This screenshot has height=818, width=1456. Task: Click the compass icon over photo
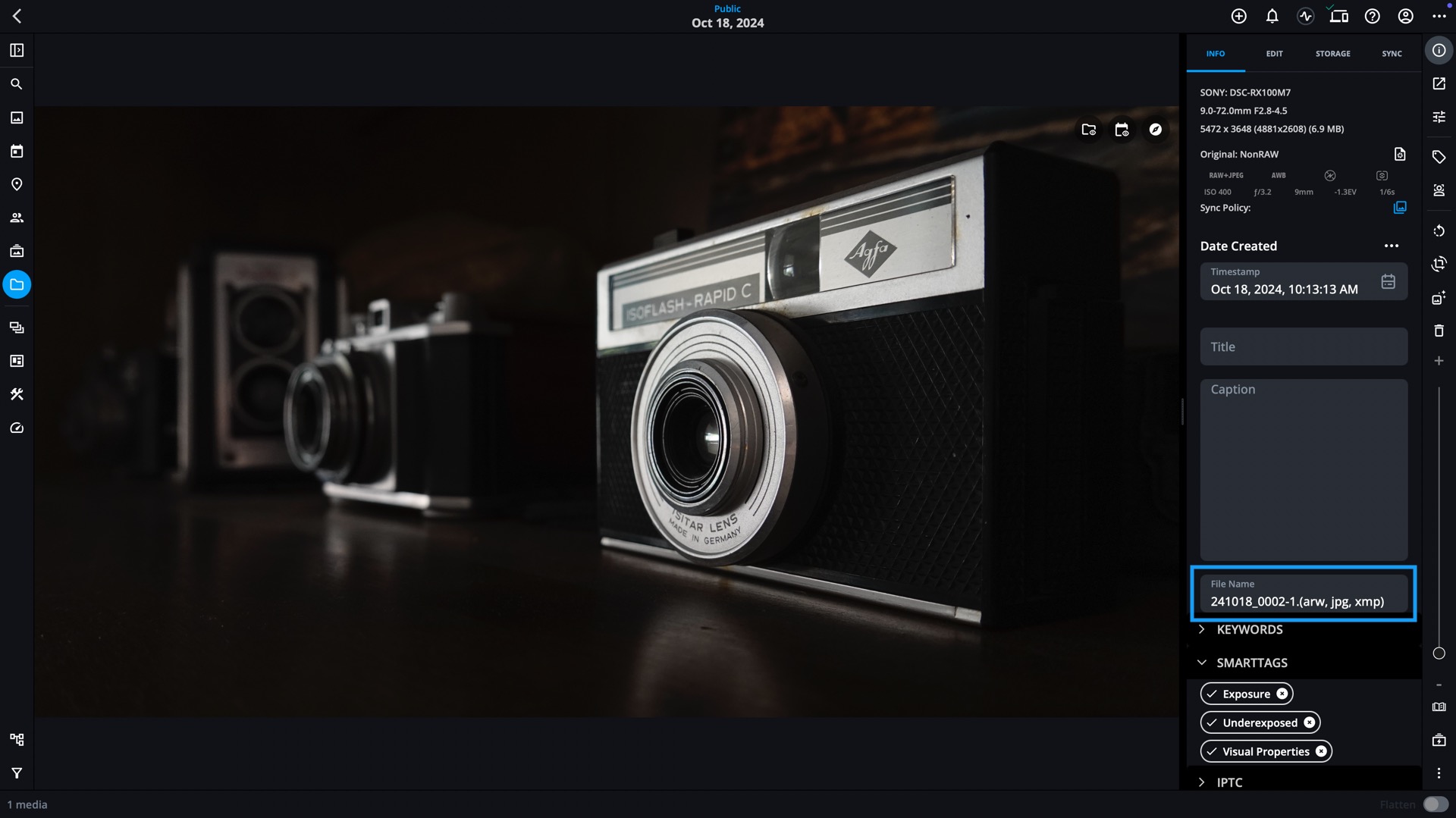pos(1155,130)
